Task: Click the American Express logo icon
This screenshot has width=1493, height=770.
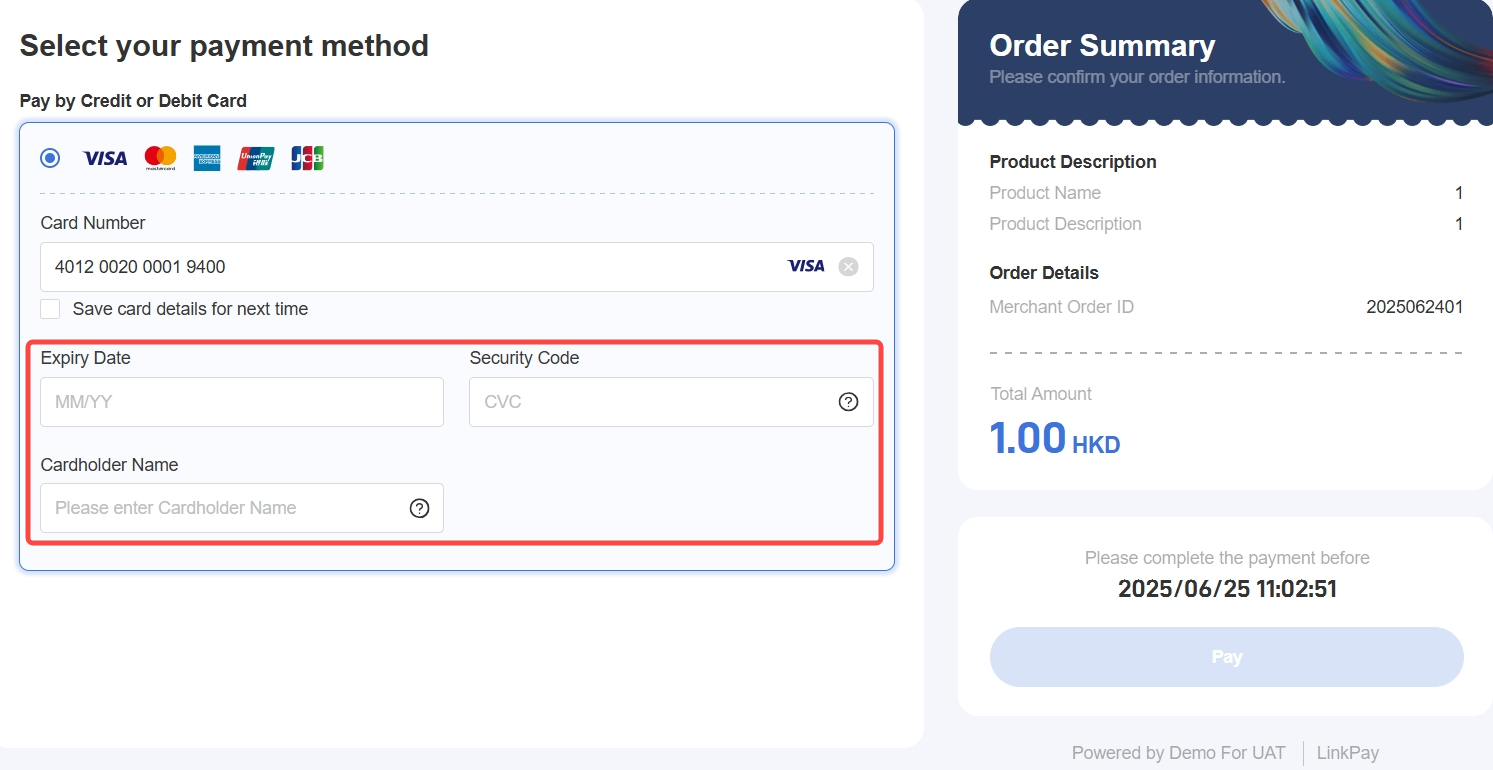Action: point(207,158)
